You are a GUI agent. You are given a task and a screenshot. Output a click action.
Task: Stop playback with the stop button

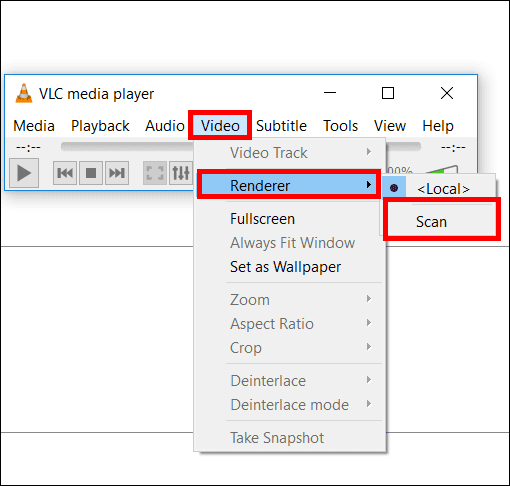[91, 173]
